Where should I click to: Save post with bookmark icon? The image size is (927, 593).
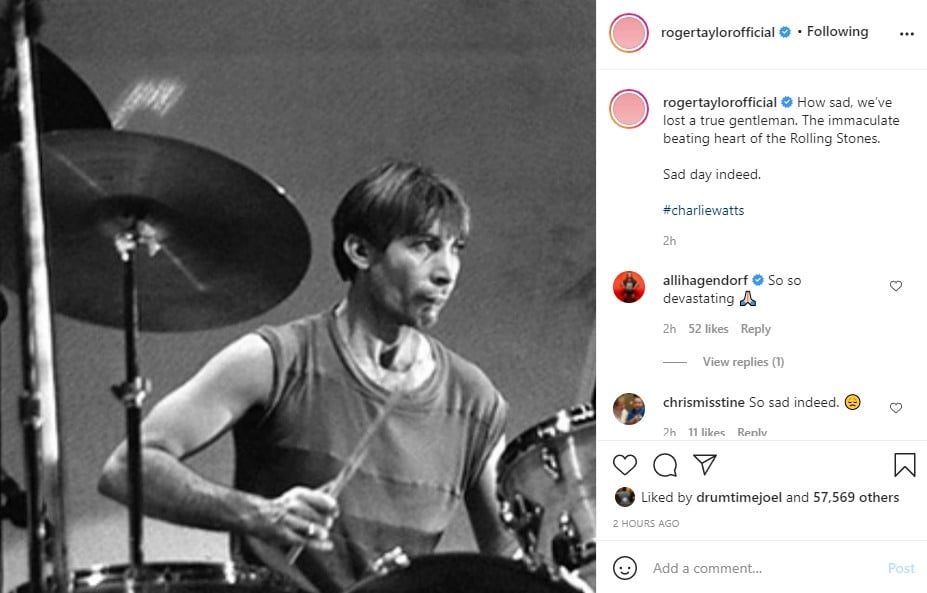point(904,465)
